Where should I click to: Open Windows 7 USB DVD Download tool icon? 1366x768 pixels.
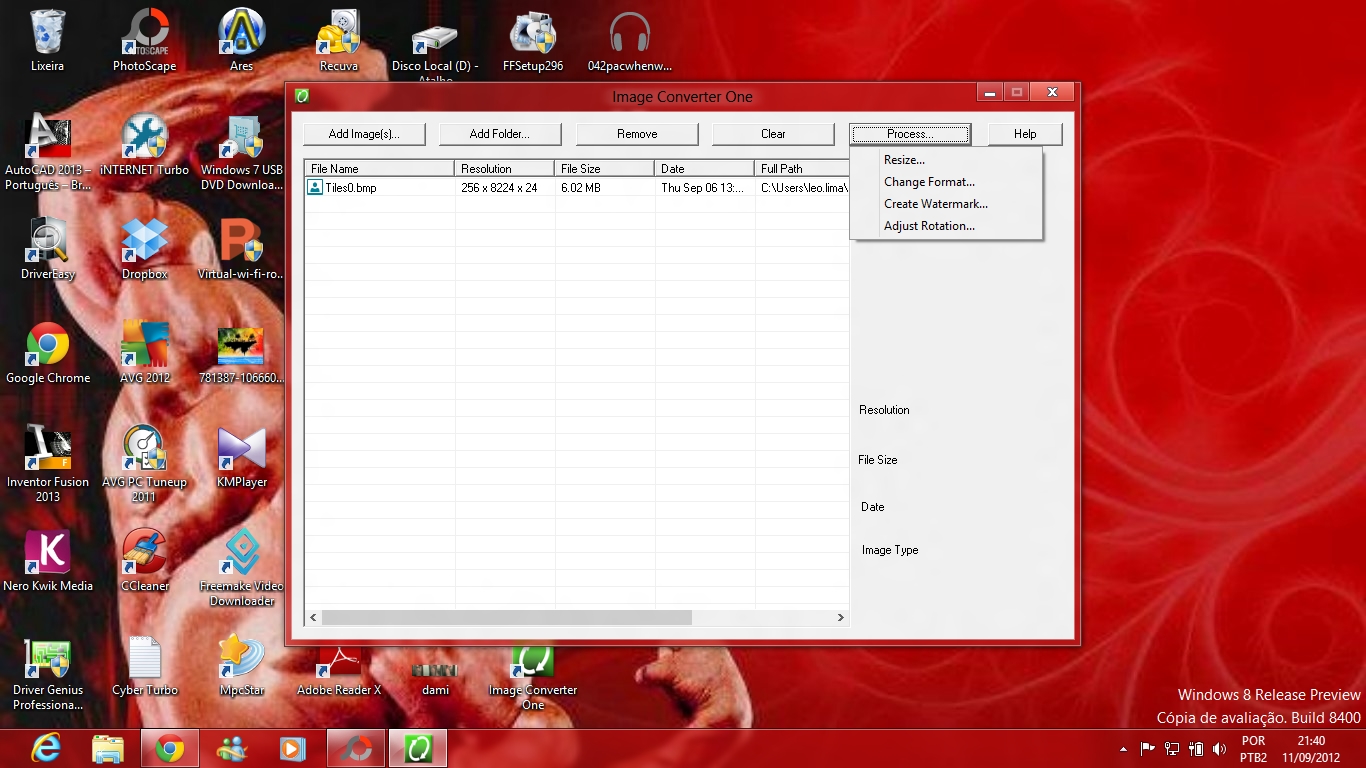242,152
